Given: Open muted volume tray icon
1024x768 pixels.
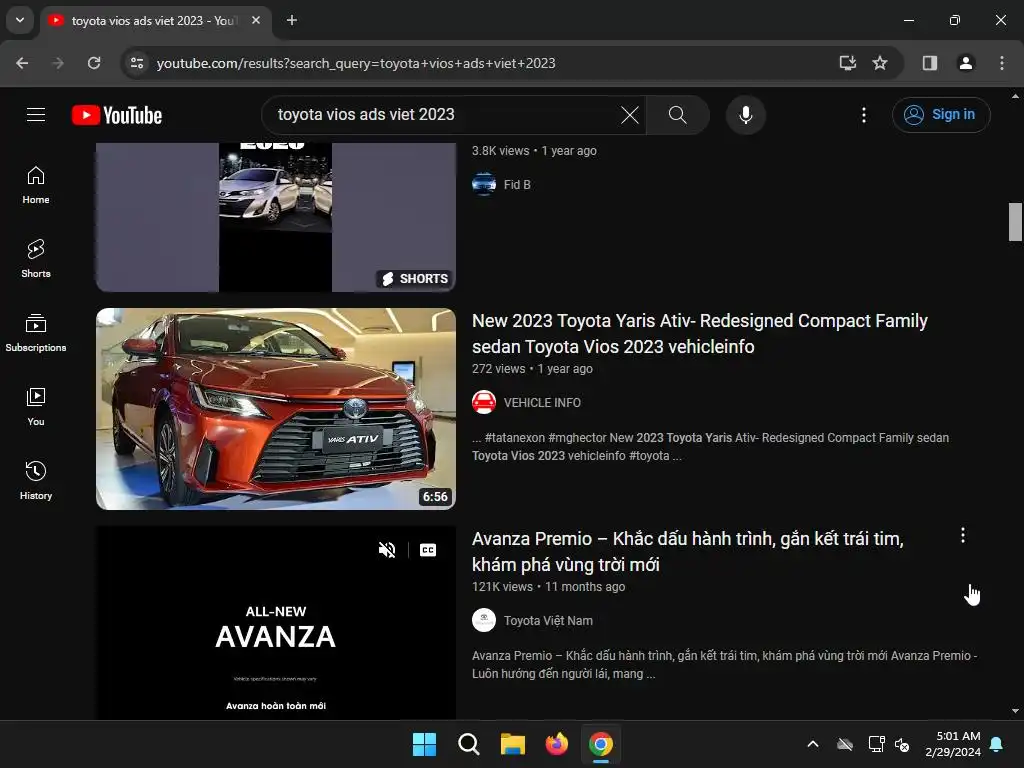Looking at the screenshot, I should 903,744.
